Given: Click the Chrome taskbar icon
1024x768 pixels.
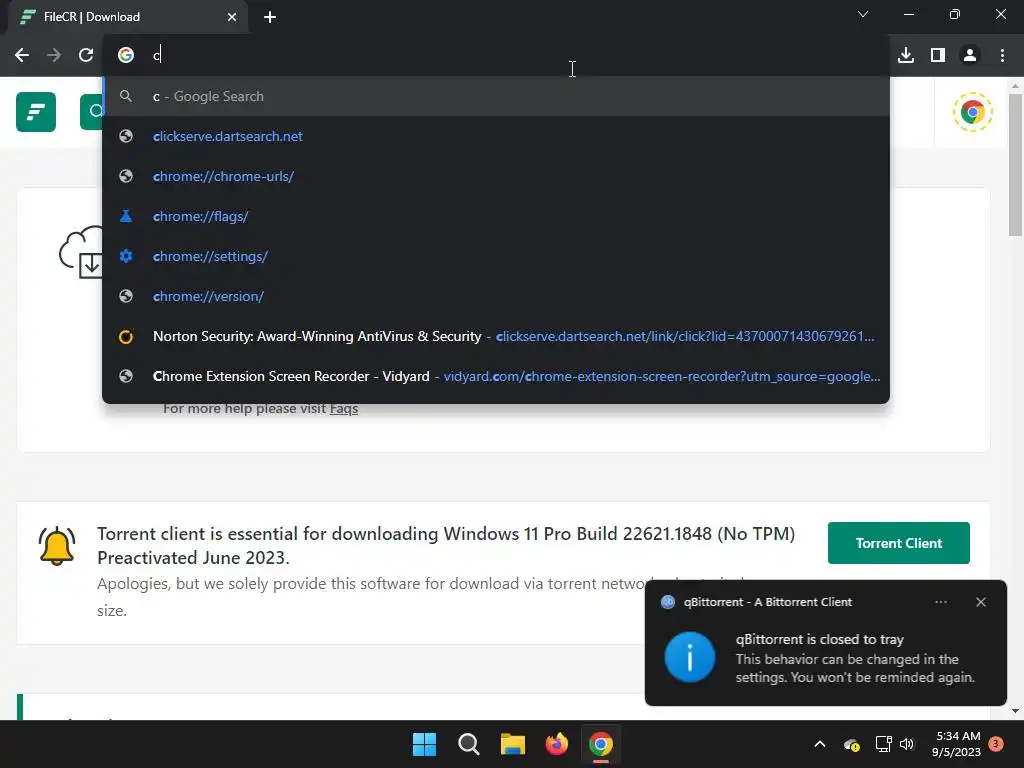Looking at the screenshot, I should (601, 744).
